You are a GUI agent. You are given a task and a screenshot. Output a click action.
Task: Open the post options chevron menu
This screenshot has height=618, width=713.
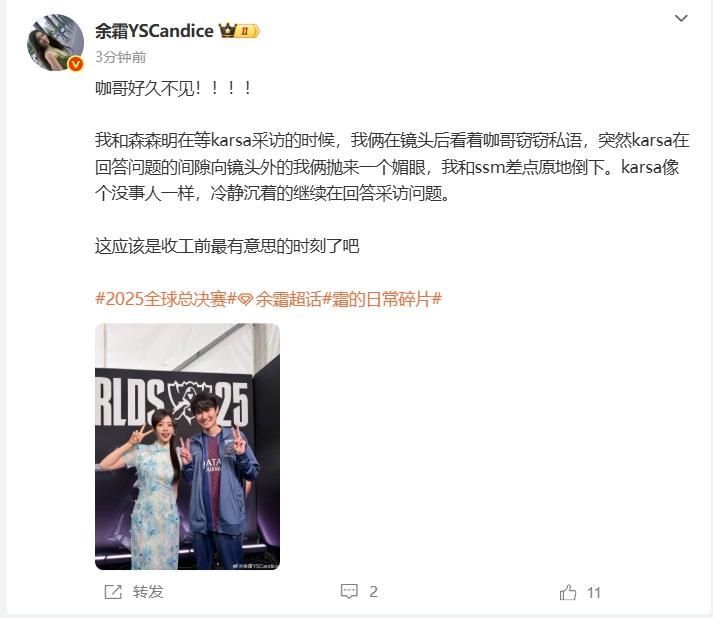pos(681,18)
